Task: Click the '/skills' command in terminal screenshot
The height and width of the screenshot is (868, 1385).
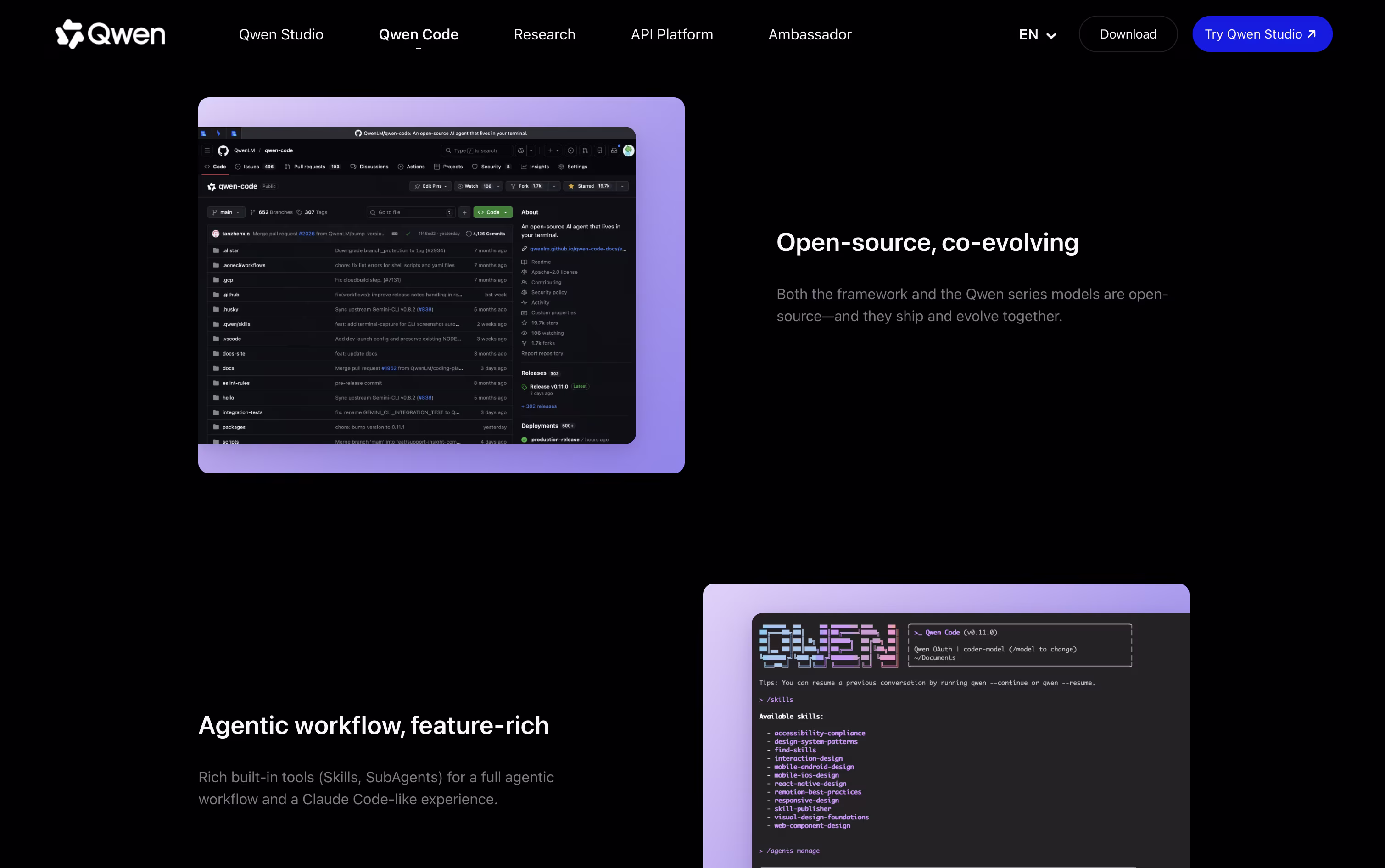Action: pyautogui.click(x=780, y=699)
